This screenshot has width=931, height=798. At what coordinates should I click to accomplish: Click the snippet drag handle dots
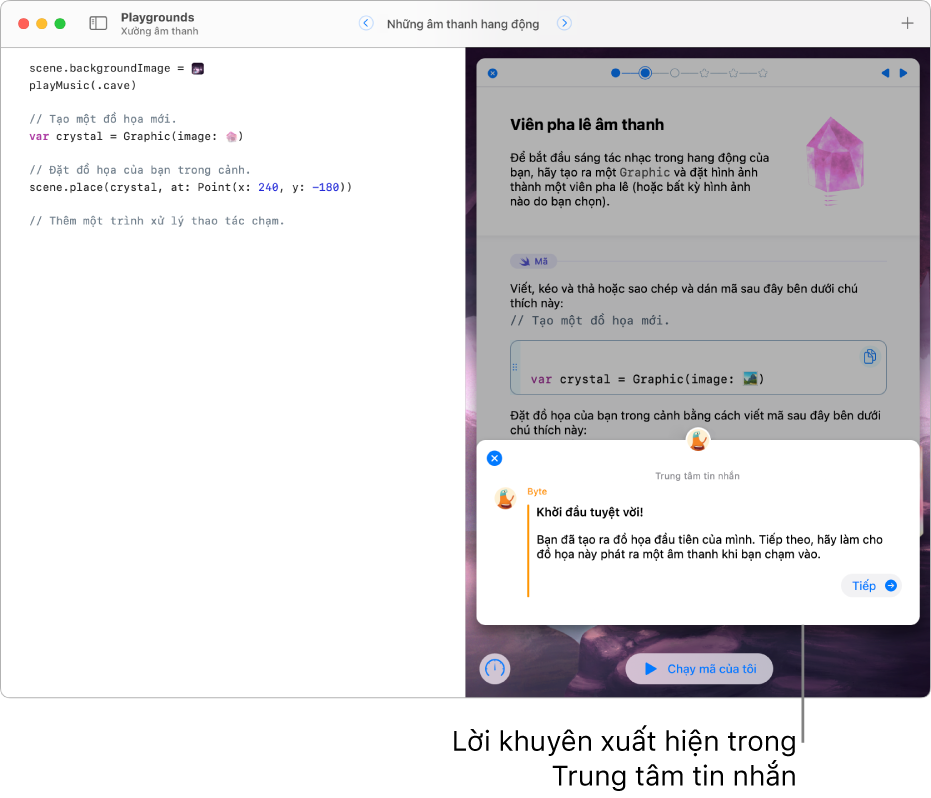coord(515,367)
